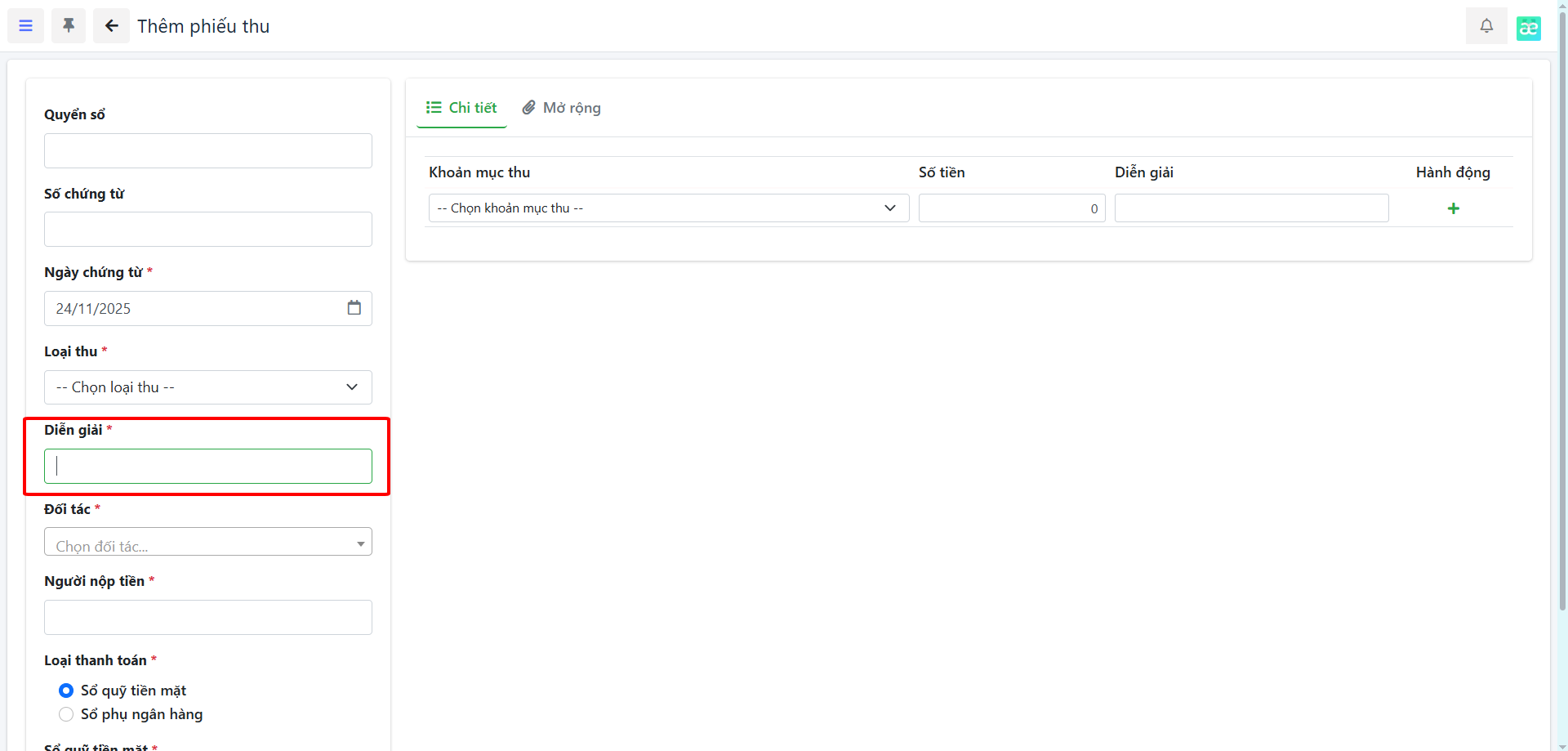Select Sổ quỹ tiền mặt radio option
The width and height of the screenshot is (1568, 751).
coord(66,691)
